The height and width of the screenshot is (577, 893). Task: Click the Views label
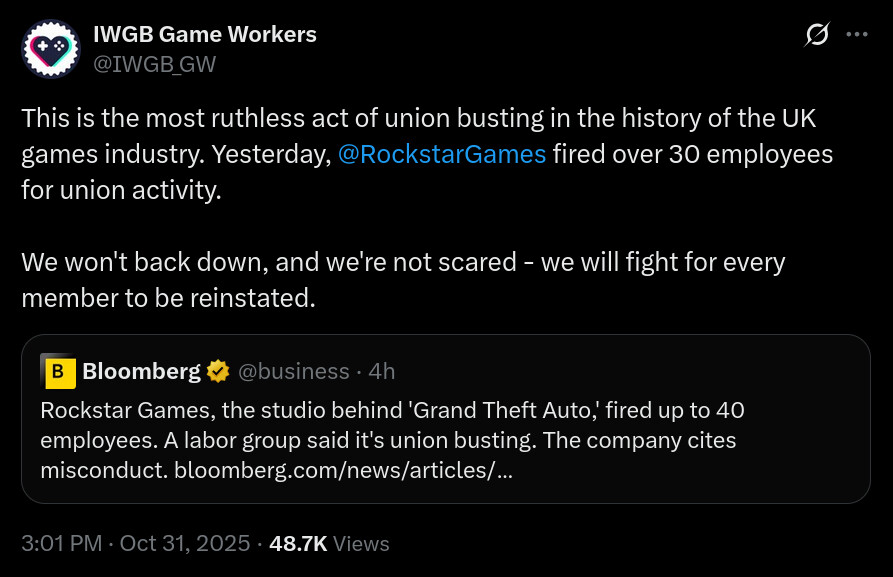coord(362,544)
